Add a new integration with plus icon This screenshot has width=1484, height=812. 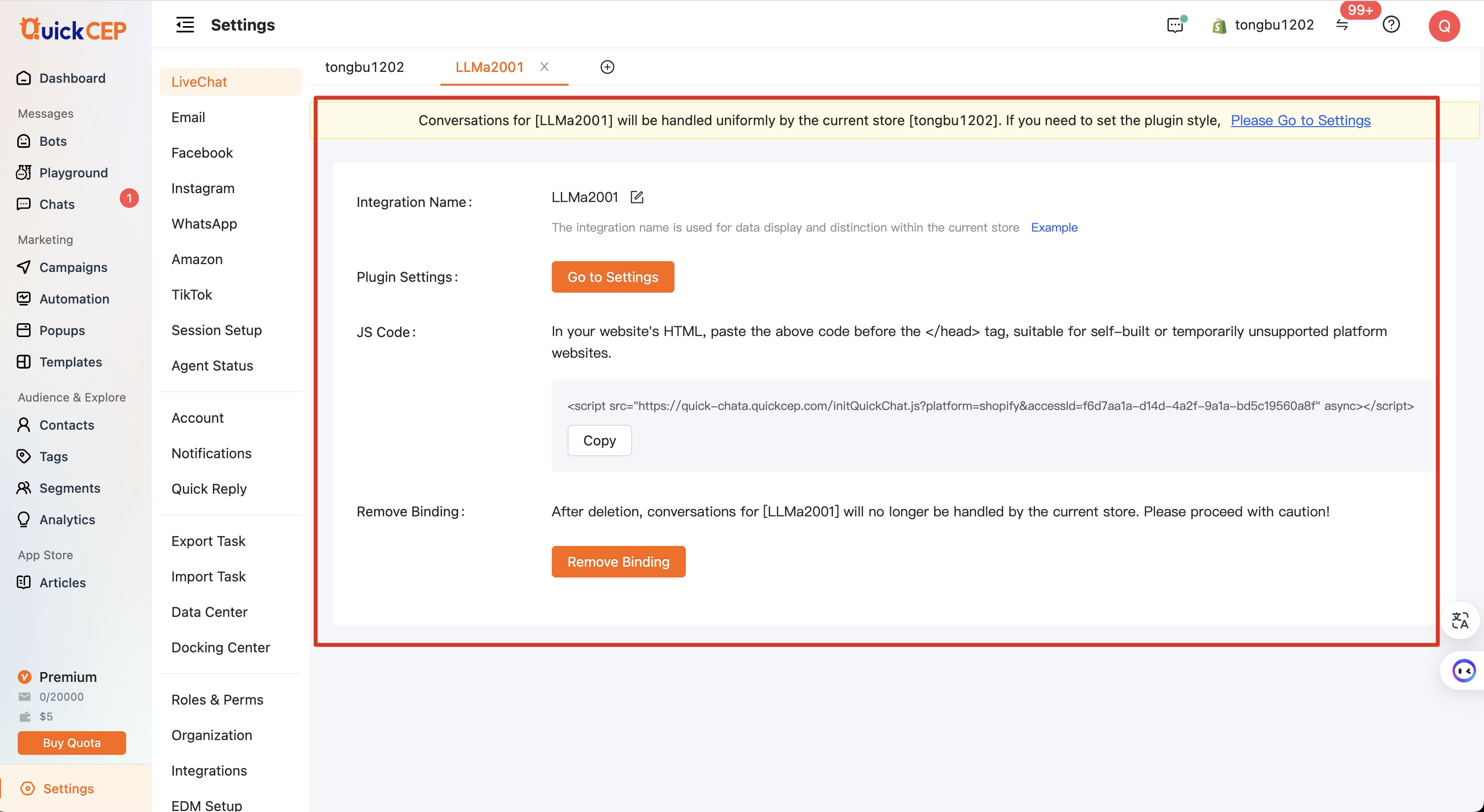point(607,67)
